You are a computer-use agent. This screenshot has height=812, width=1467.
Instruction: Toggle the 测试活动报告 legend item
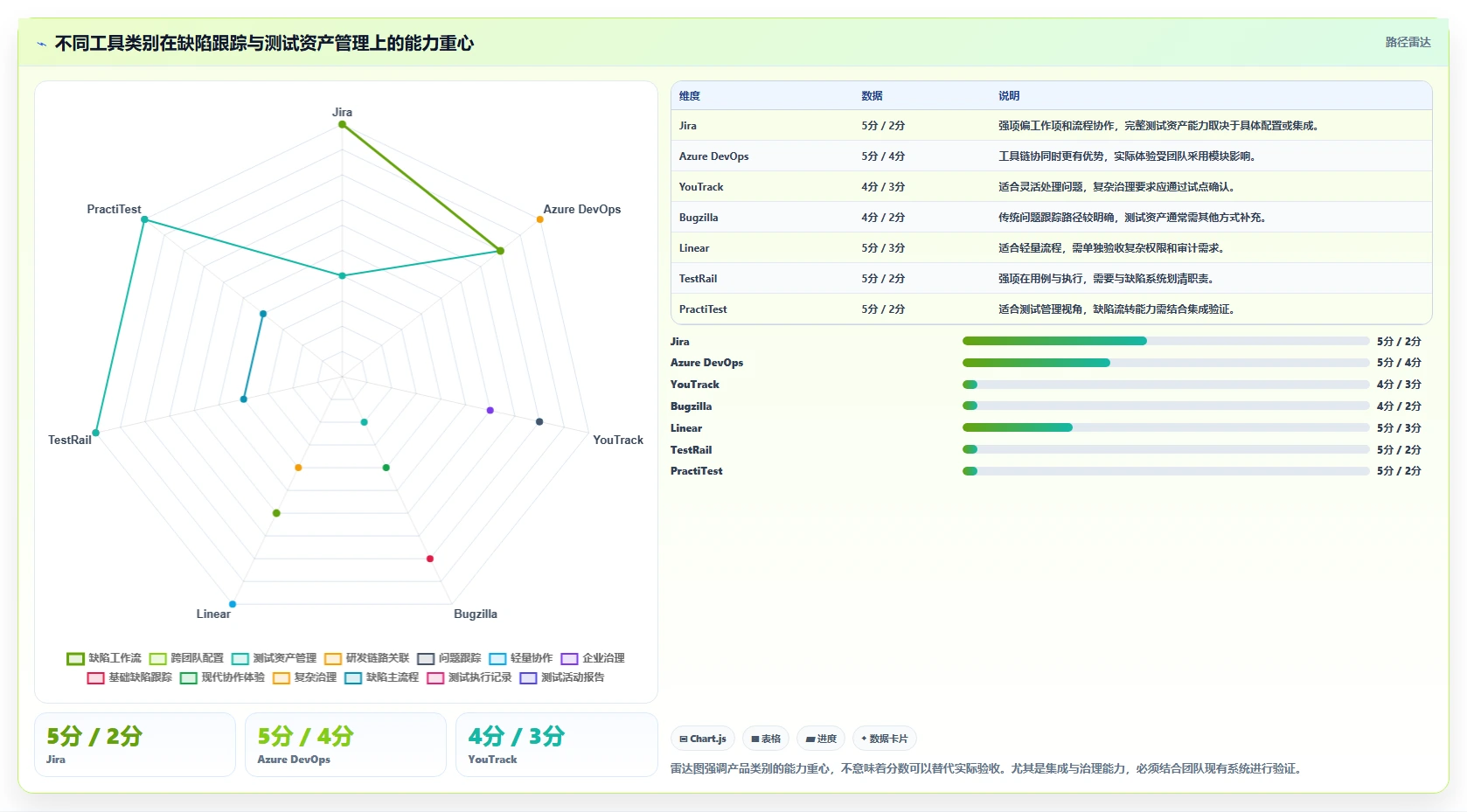coord(561,677)
